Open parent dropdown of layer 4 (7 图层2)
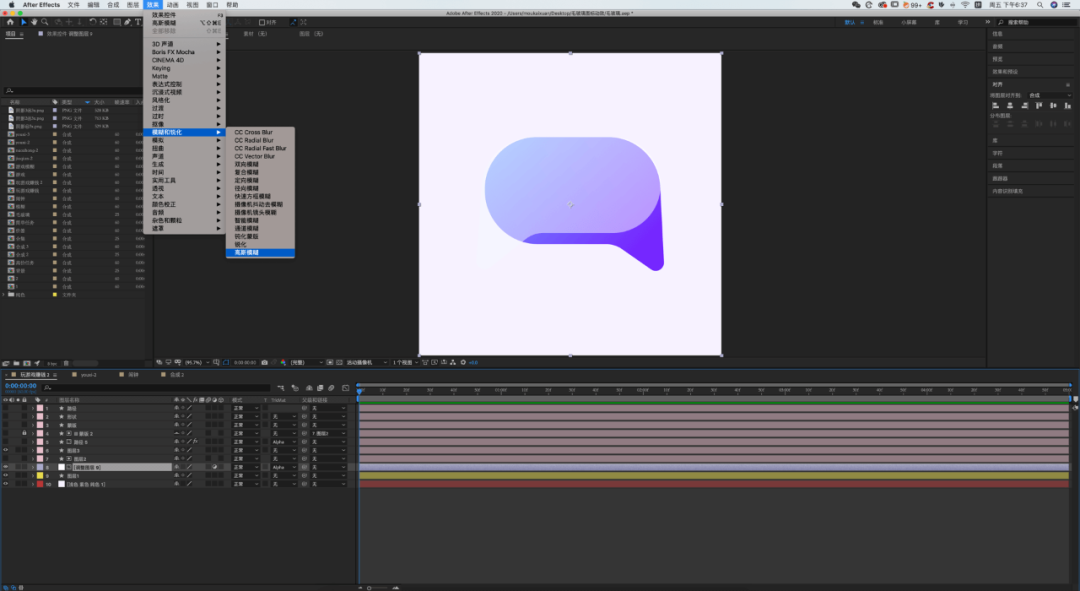Viewport: 1080px width, 591px height. click(328, 433)
